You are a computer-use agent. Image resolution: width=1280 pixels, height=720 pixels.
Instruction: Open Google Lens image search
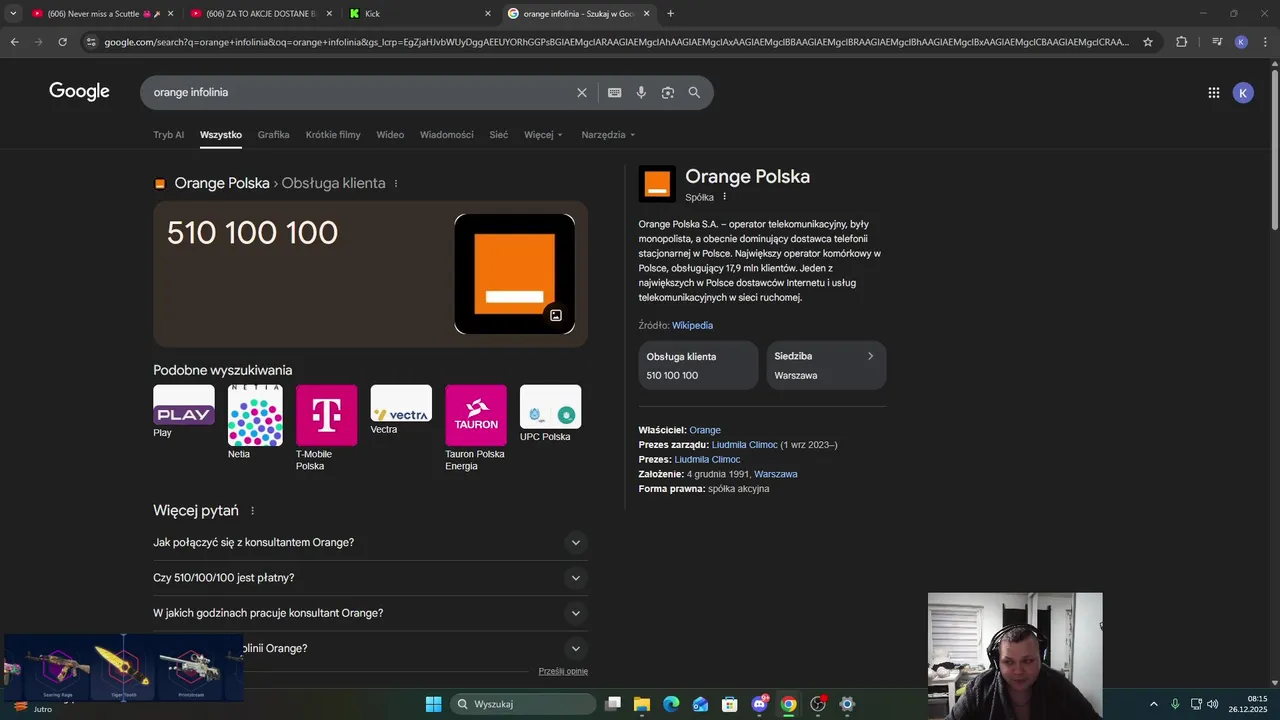(668, 92)
